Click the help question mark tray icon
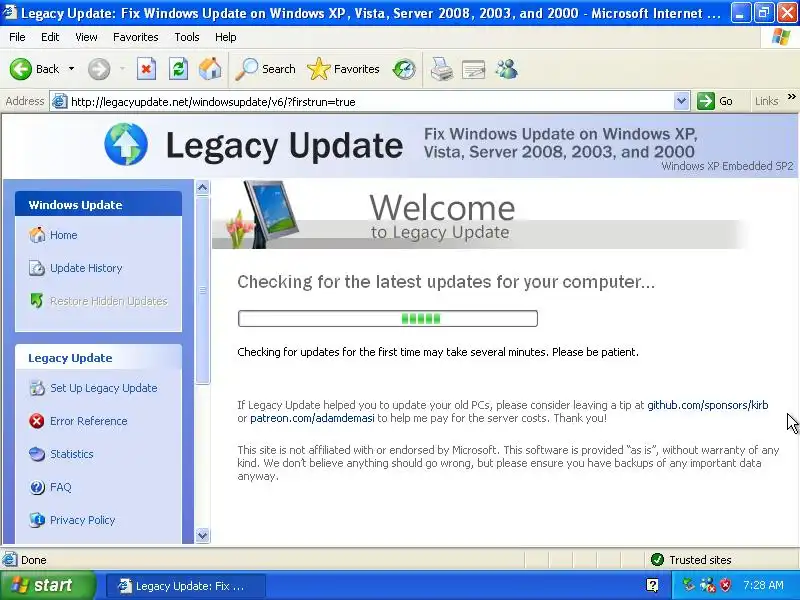The width and height of the screenshot is (800, 600). [x=652, y=585]
